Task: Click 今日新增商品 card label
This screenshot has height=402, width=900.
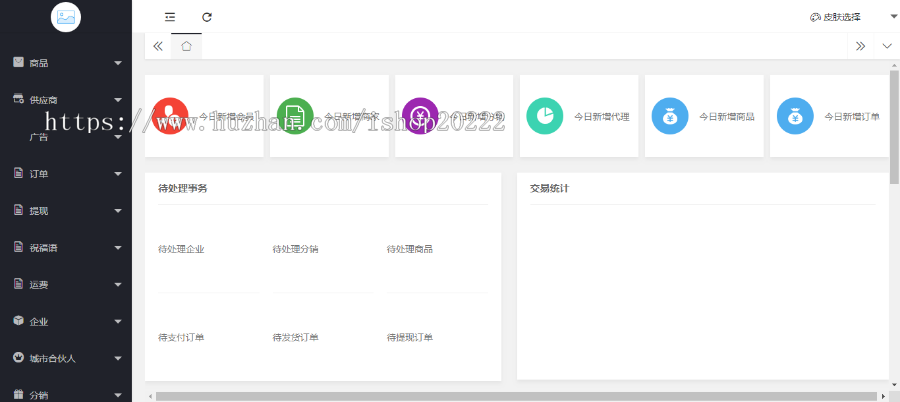Action: pos(727,117)
